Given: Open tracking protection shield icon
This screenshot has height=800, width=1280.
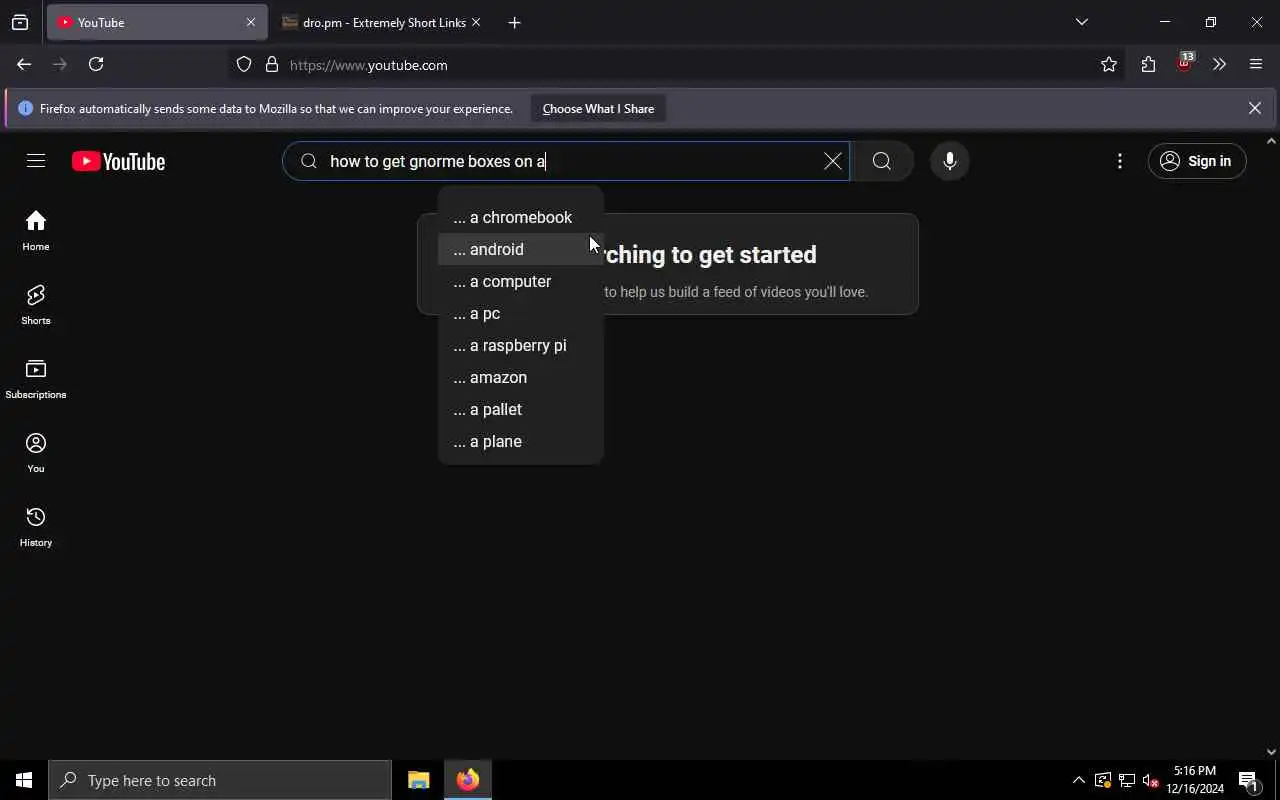Looking at the screenshot, I should (x=244, y=64).
